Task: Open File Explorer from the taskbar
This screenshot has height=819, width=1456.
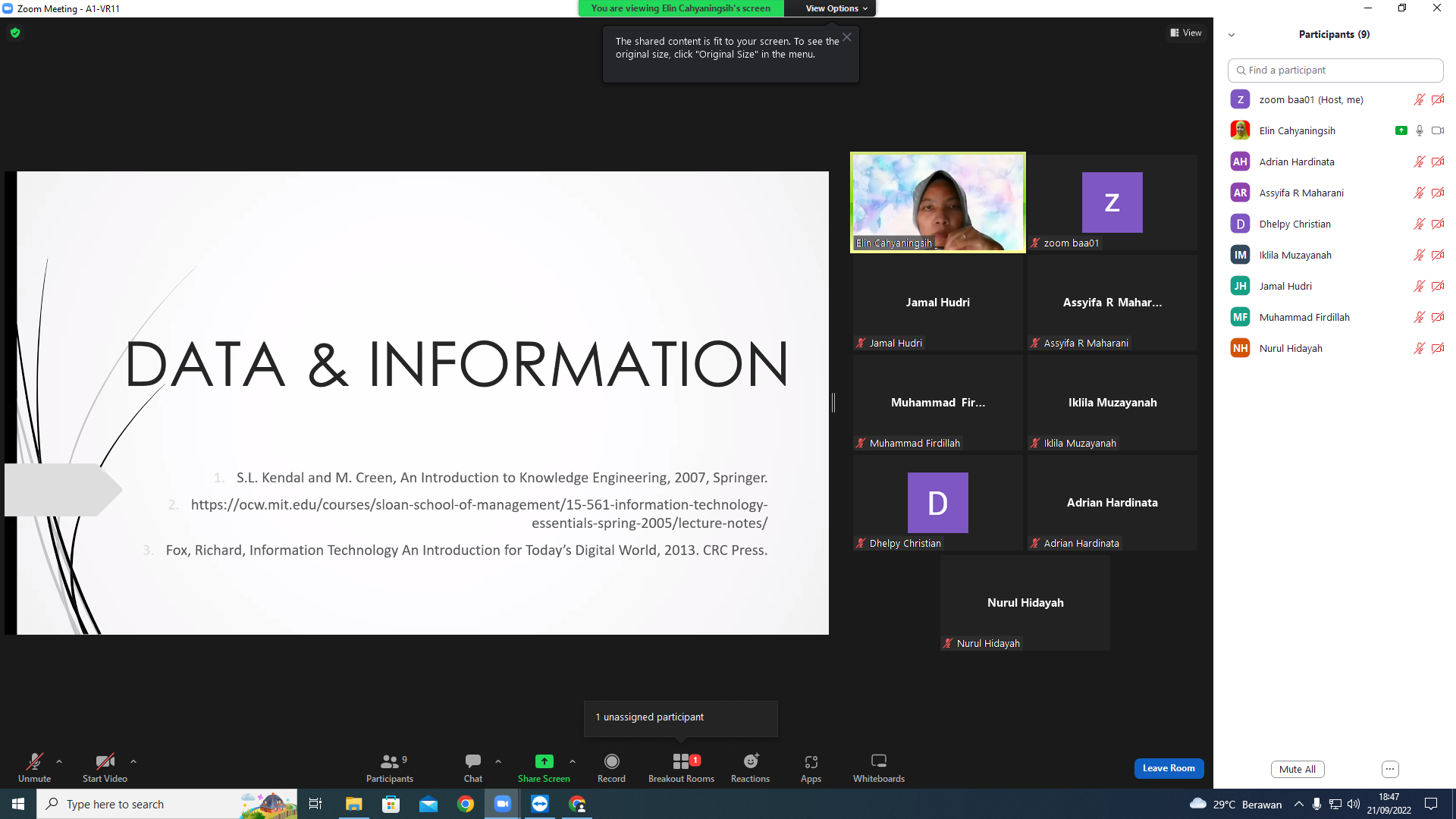Action: click(353, 804)
